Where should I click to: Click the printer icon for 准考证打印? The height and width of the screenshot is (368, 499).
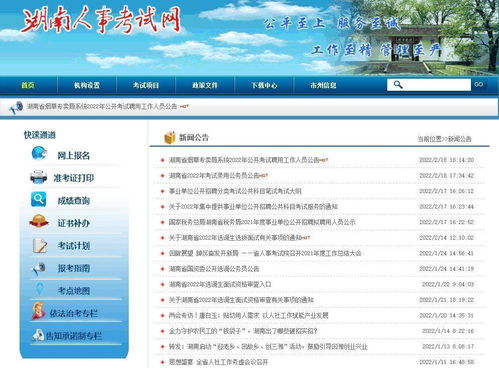(39, 177)
